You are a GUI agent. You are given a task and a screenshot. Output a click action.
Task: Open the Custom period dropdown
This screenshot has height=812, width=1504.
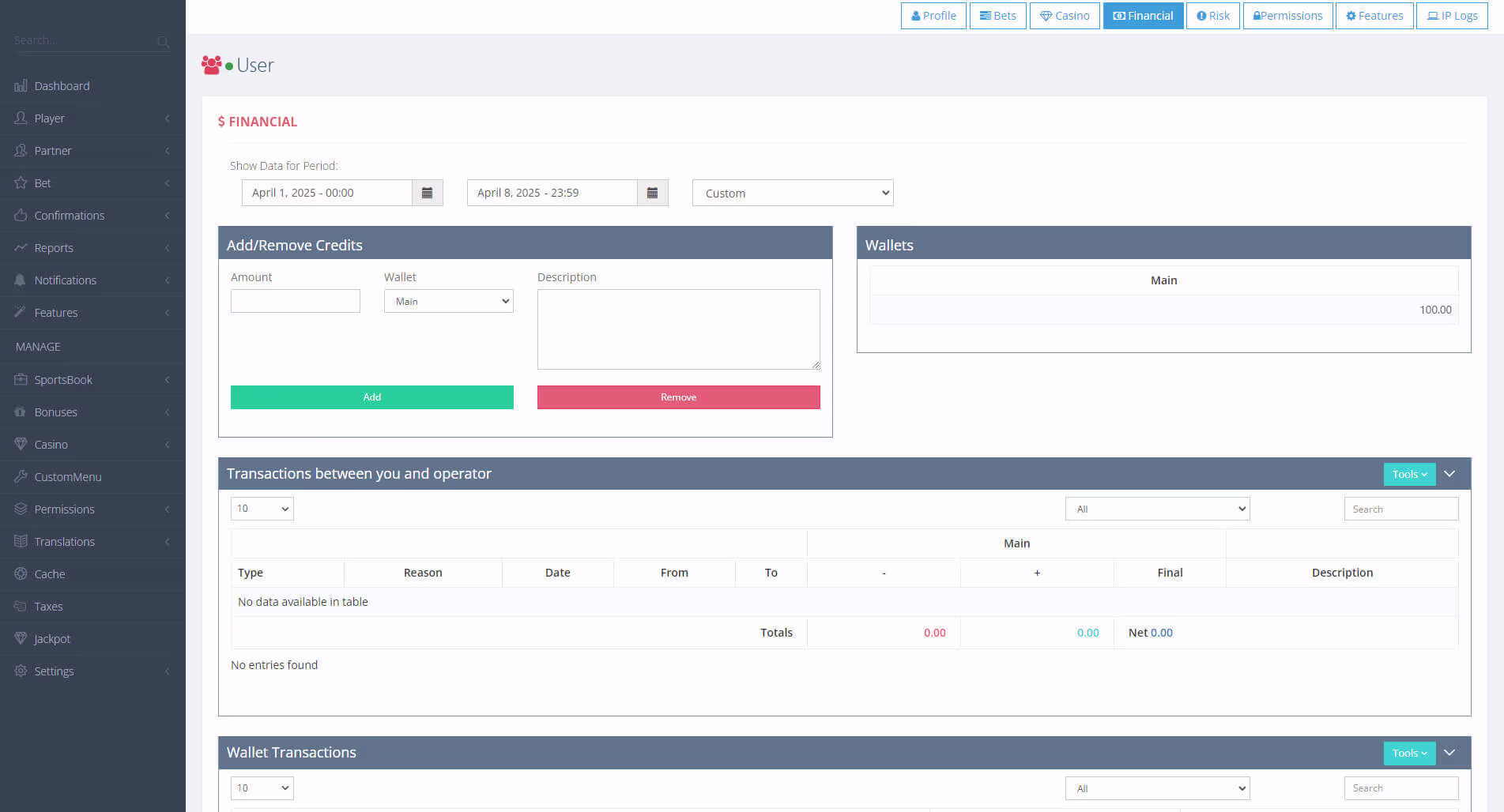tap(792, 194)
